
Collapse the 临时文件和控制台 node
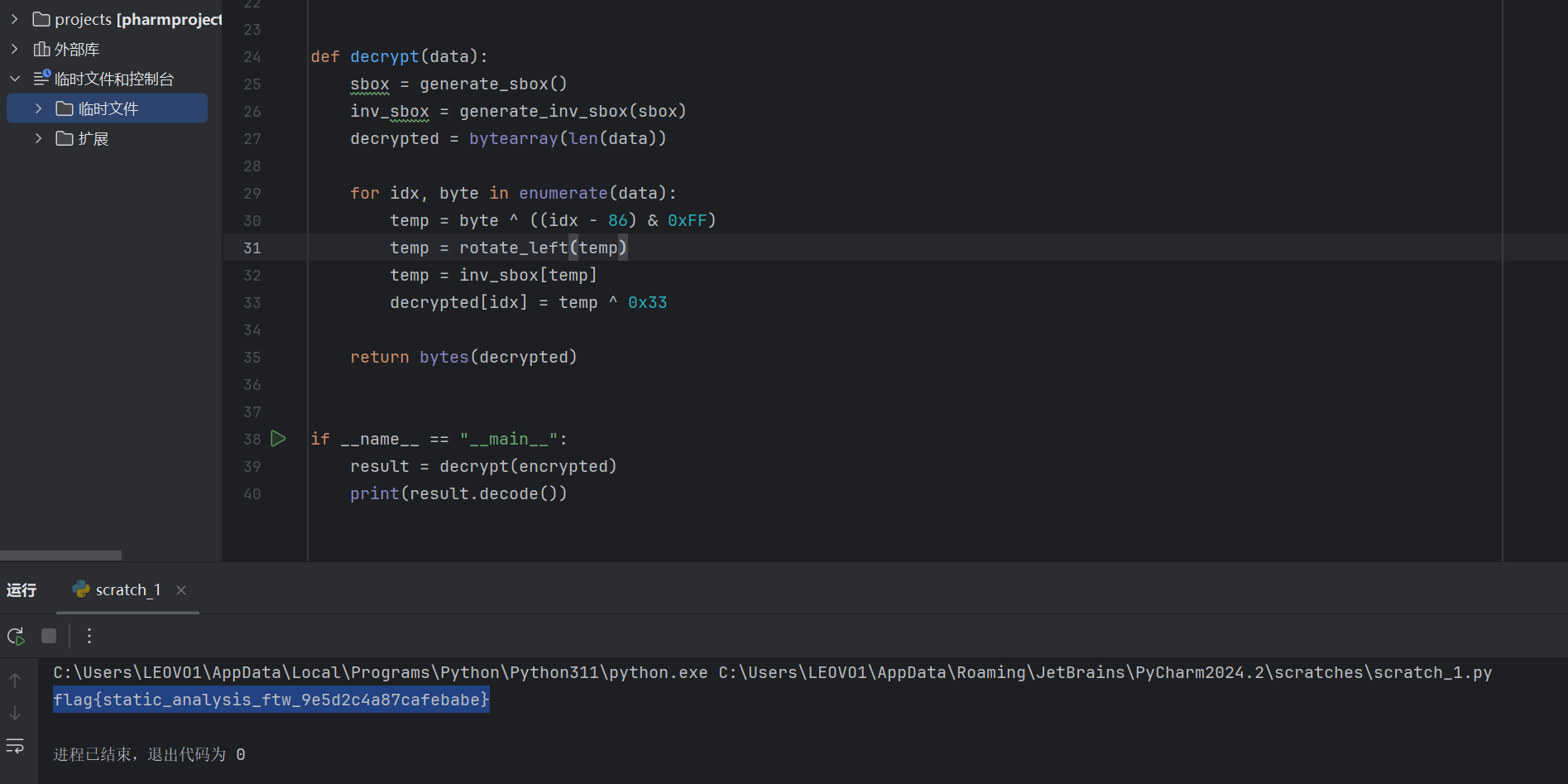tap(14, 79)
